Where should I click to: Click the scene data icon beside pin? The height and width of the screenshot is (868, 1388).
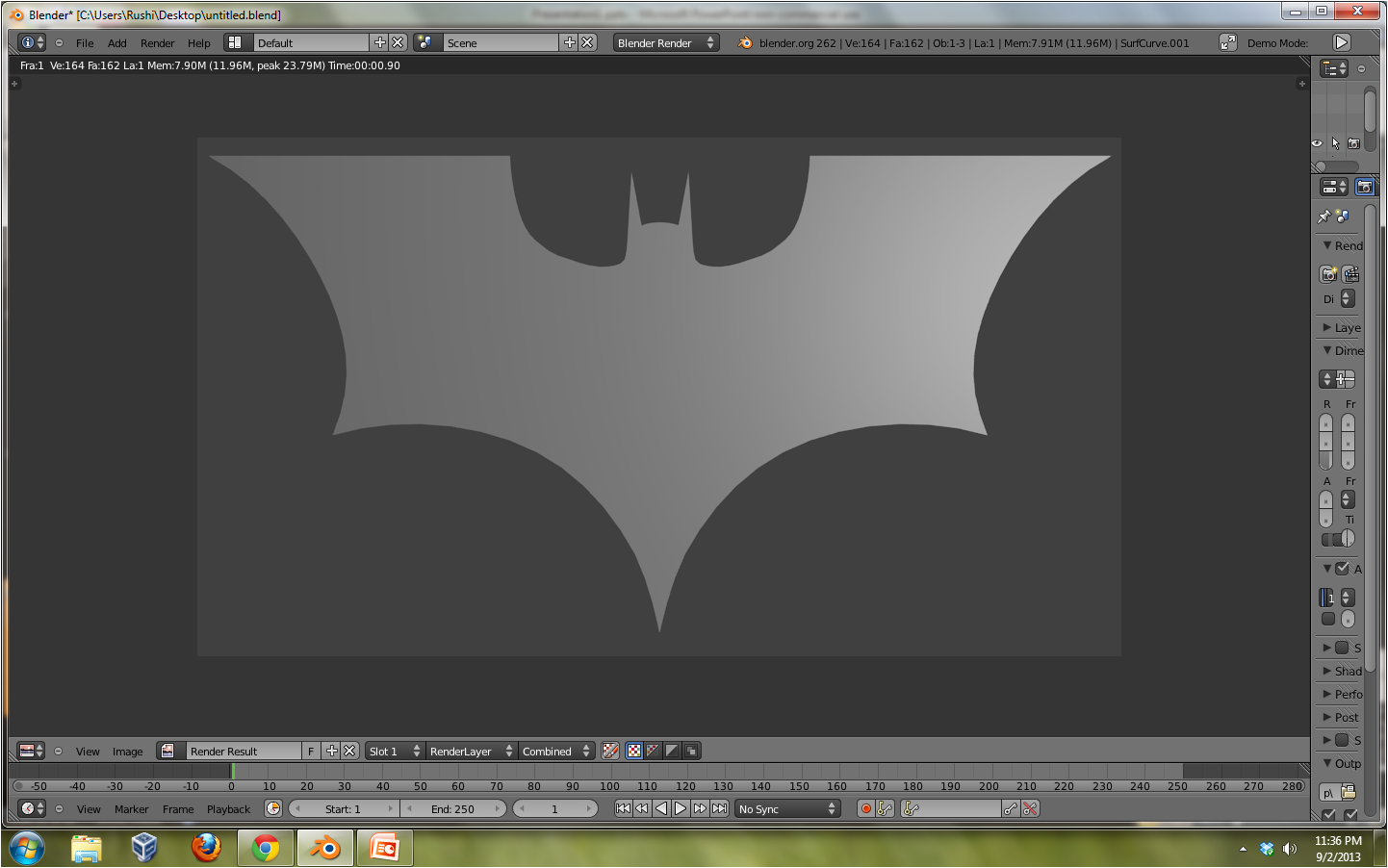(x=1344, y=217)
